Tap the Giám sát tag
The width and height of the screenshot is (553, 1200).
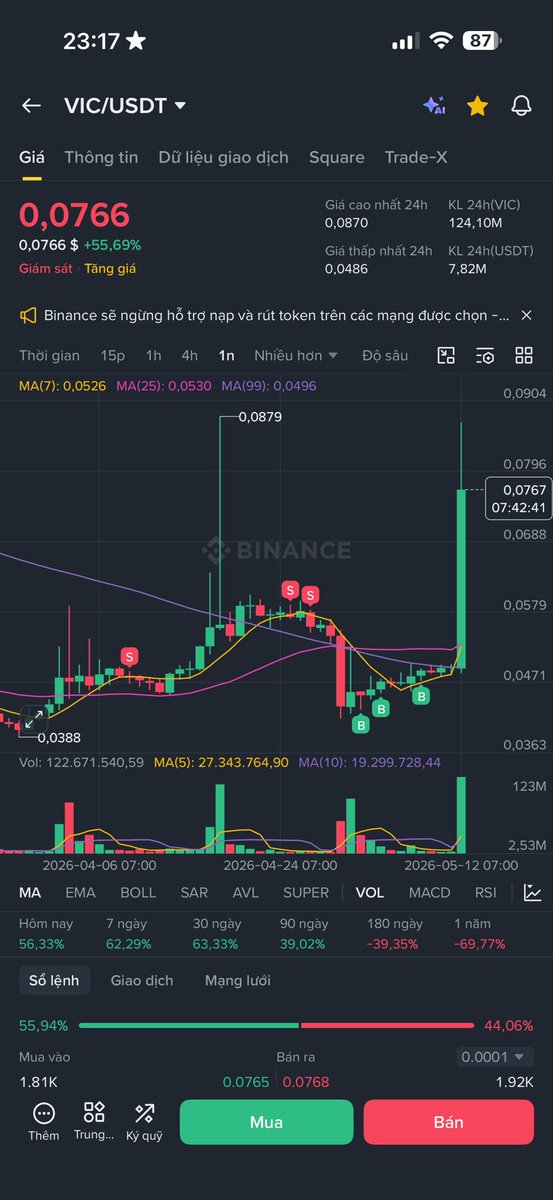point(48,268)
